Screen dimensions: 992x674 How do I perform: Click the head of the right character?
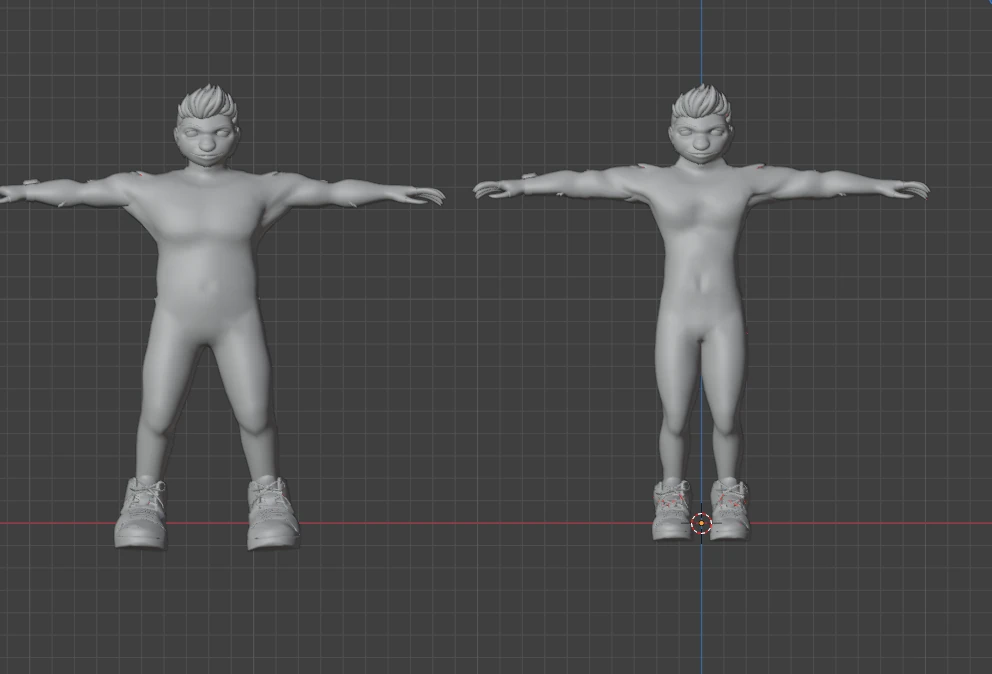[x=703, y=140]
